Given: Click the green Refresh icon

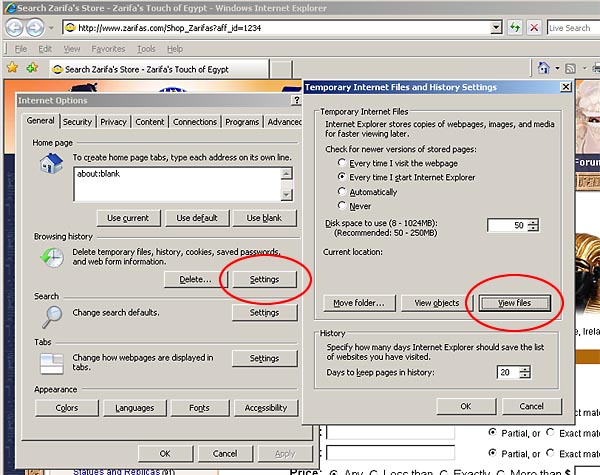Looking at the screenshot, I should (x=515, y=28).
